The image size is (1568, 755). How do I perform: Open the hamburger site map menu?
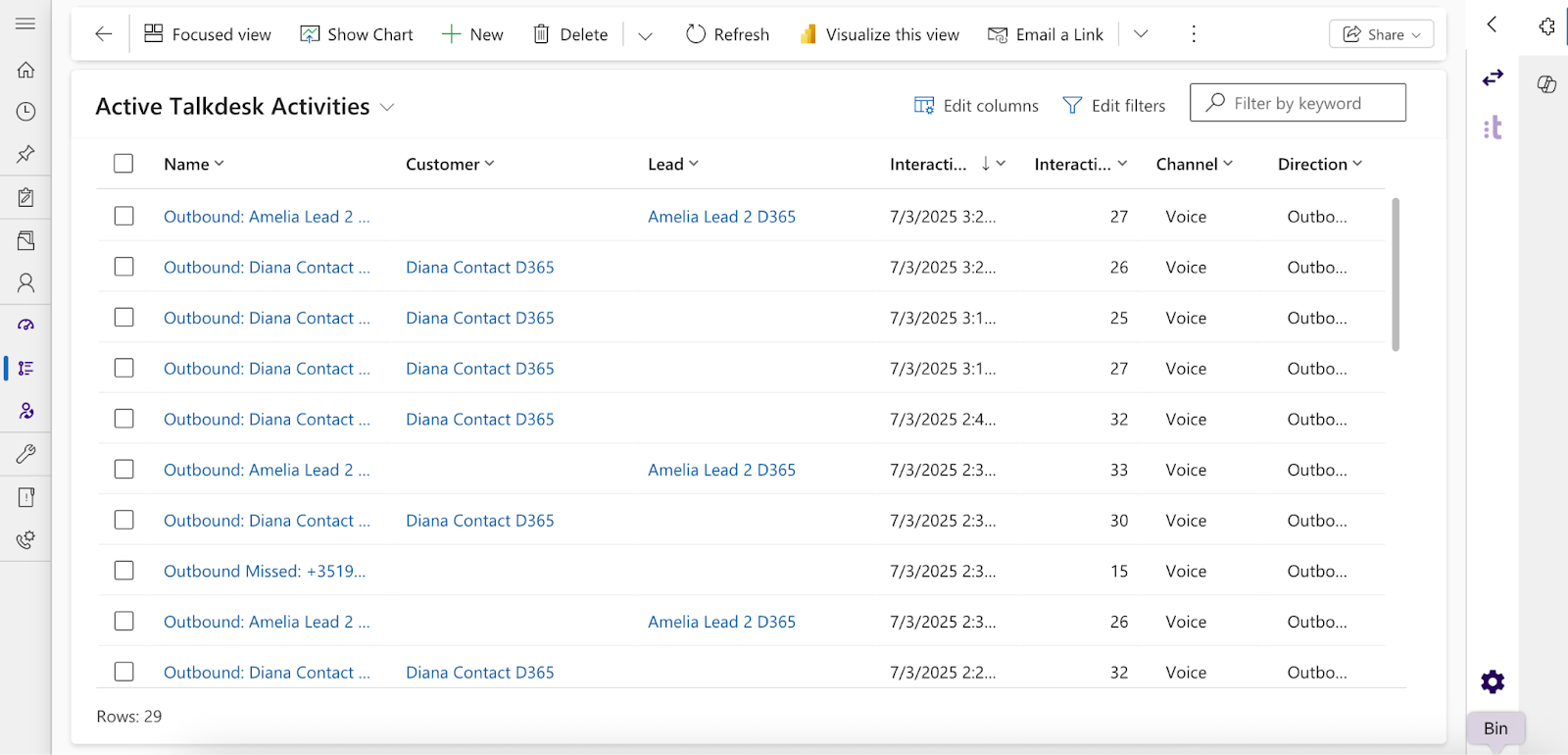point(25,24)
